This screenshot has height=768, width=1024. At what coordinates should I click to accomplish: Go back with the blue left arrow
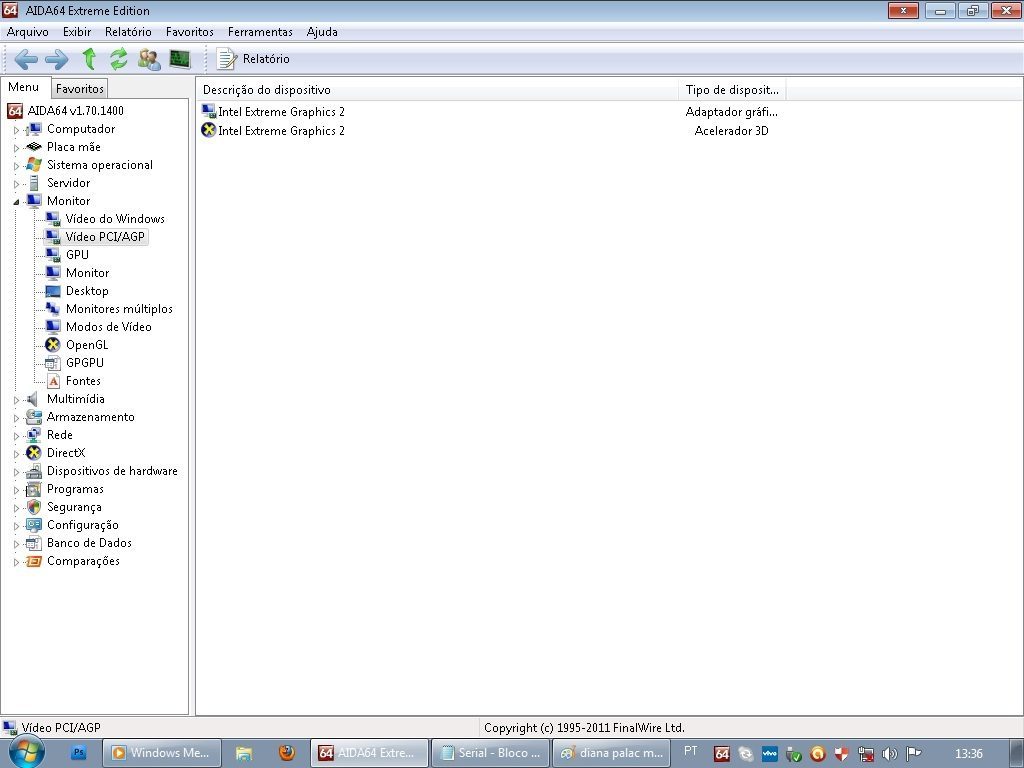[x=26, y=59]
